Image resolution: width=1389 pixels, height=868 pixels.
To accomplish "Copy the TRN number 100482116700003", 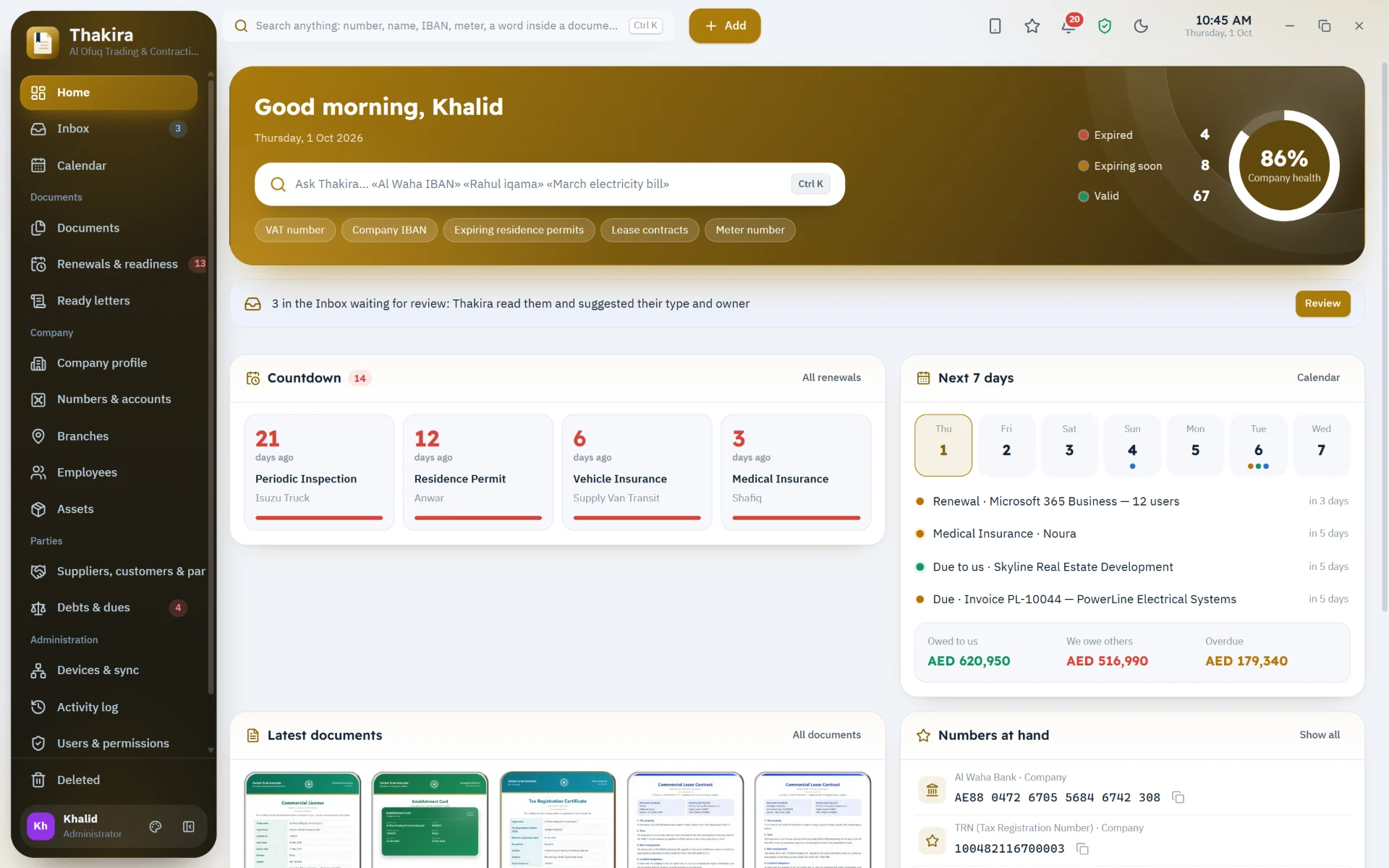I will tap(1082, 848).
